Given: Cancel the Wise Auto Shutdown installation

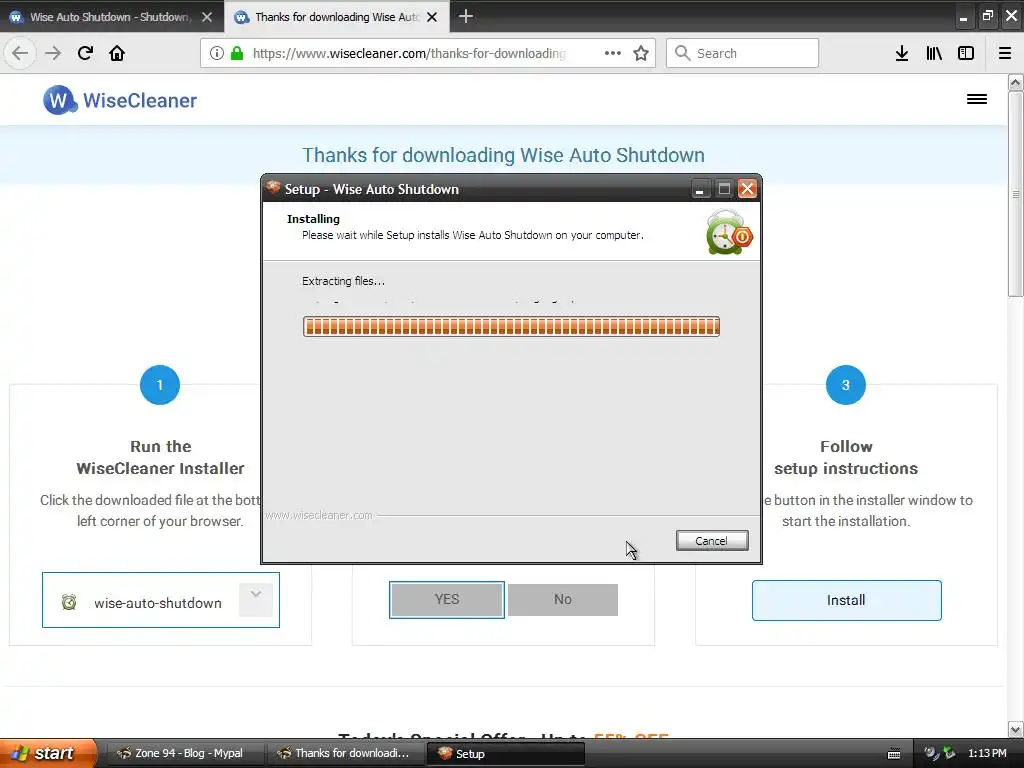Looking at the screenshot, I should coord(712,541).
